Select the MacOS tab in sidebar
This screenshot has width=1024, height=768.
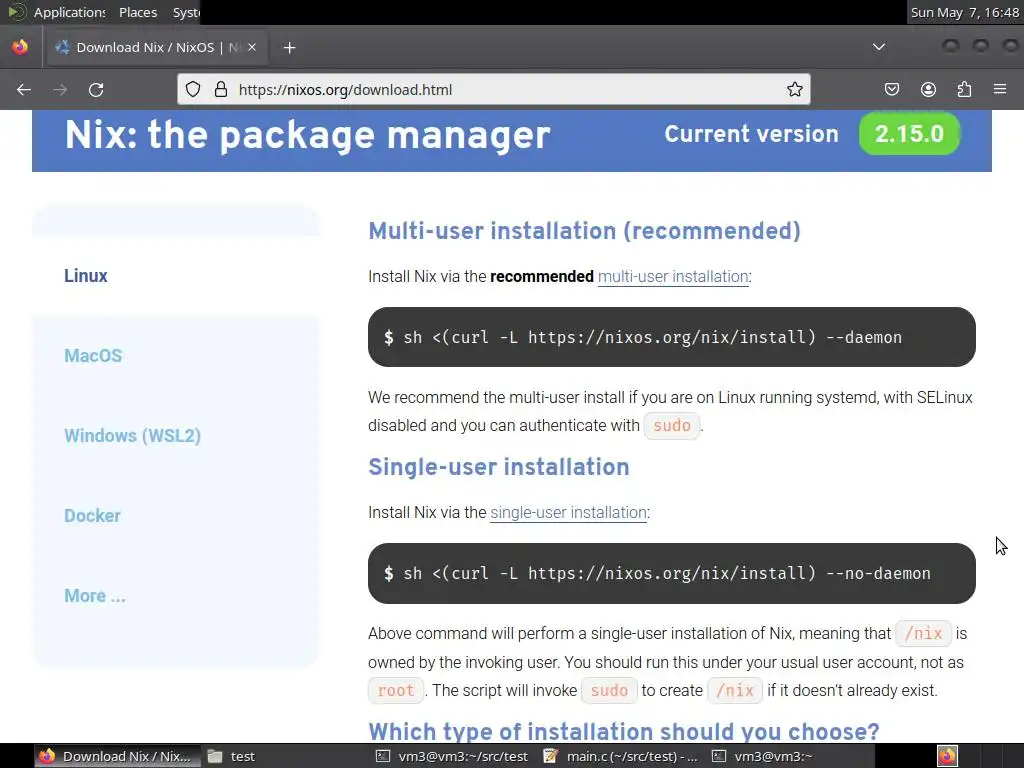(x=93, y=356)
